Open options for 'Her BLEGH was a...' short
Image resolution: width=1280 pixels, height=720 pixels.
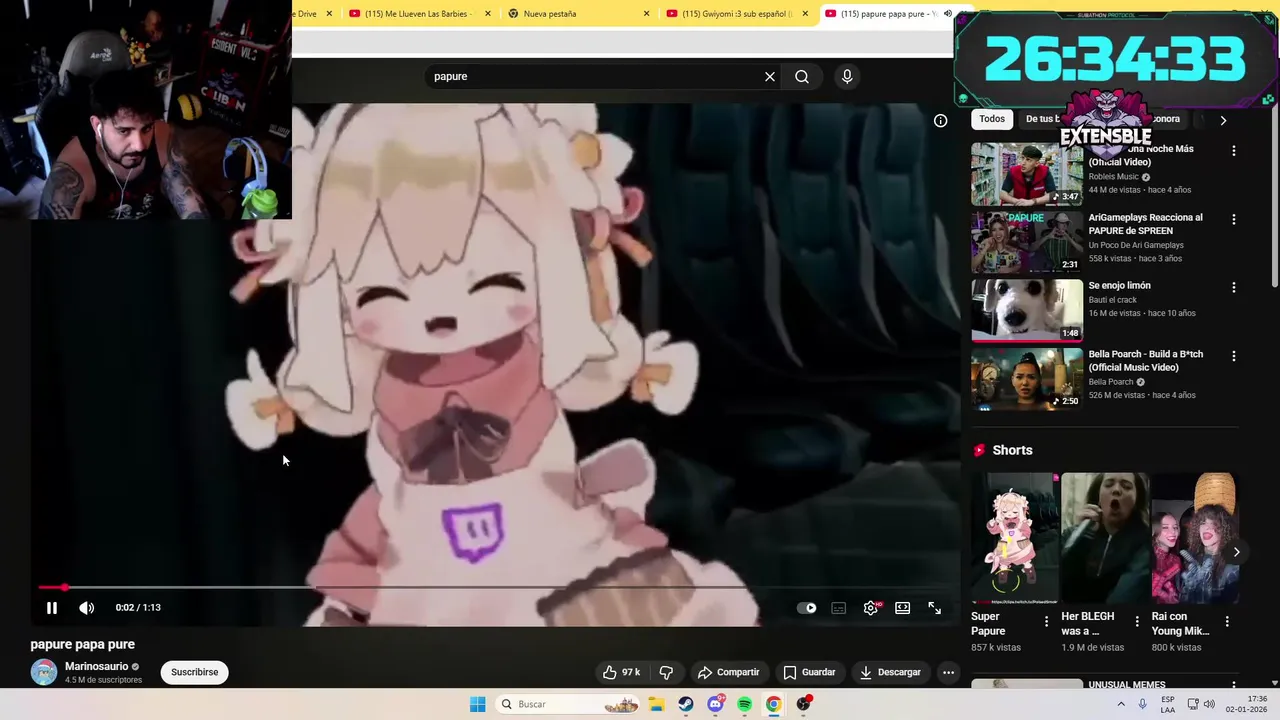pos(1137,621)
